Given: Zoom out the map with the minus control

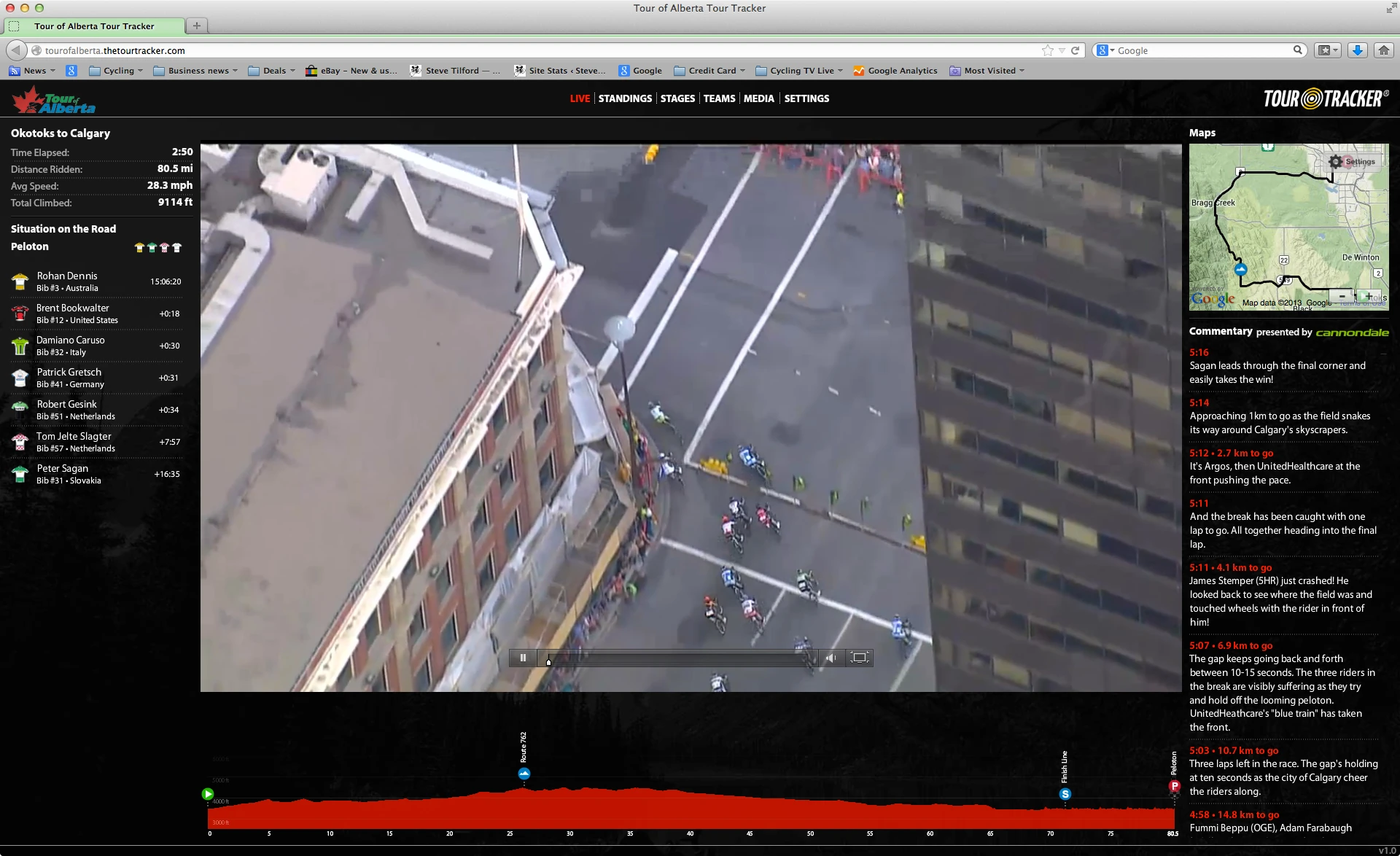Looking at the screenshot, I should click(x=1342, y=296).
